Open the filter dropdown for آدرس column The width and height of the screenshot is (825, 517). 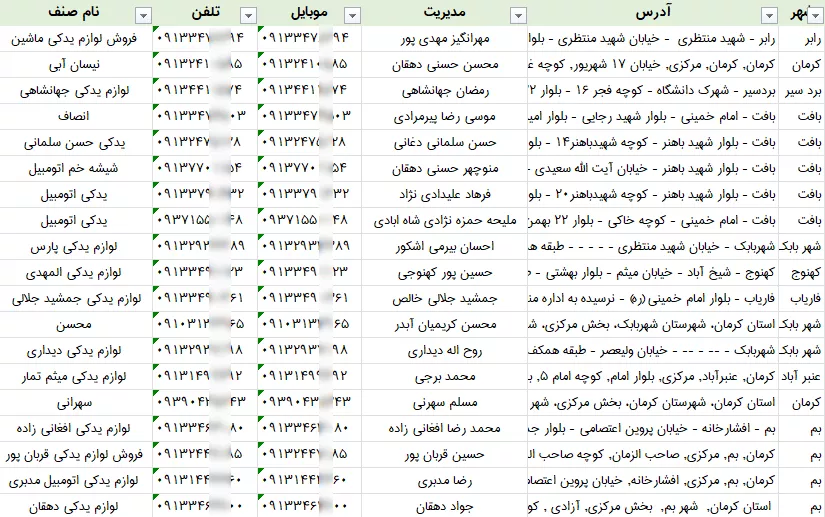tap(770, 16)
